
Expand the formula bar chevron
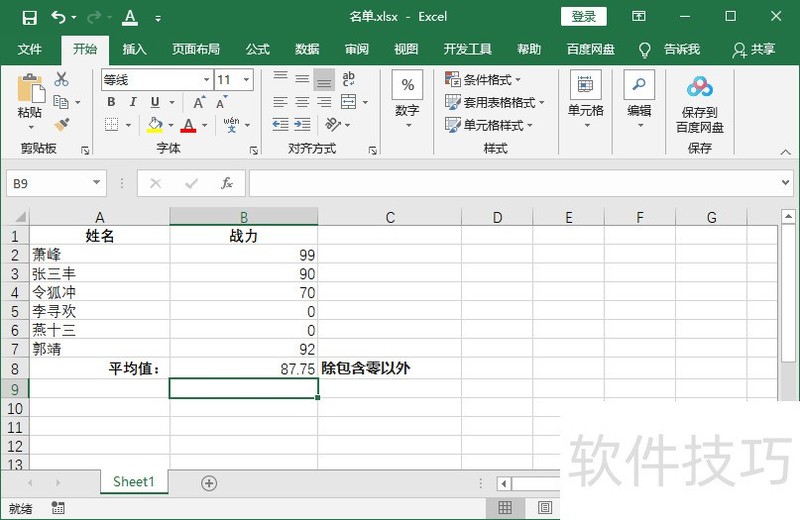pyautogui.click(x=785, y=182)
